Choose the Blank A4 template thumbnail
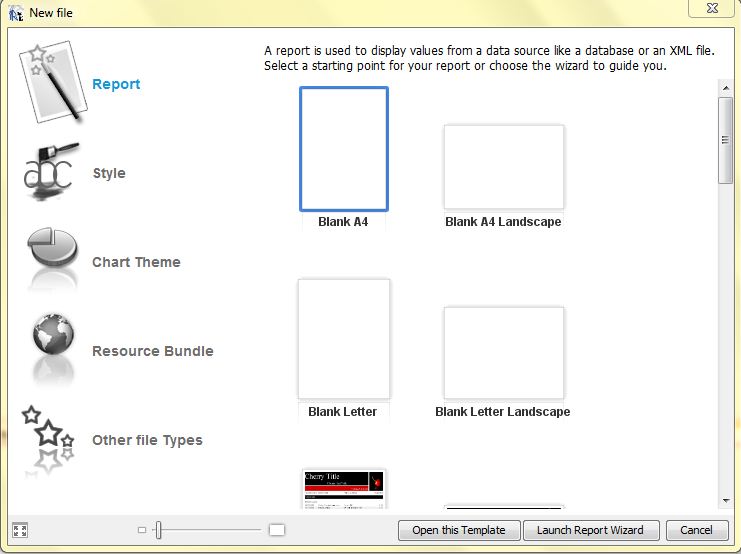This screenshot has height=554, width=741. [344, 149]
